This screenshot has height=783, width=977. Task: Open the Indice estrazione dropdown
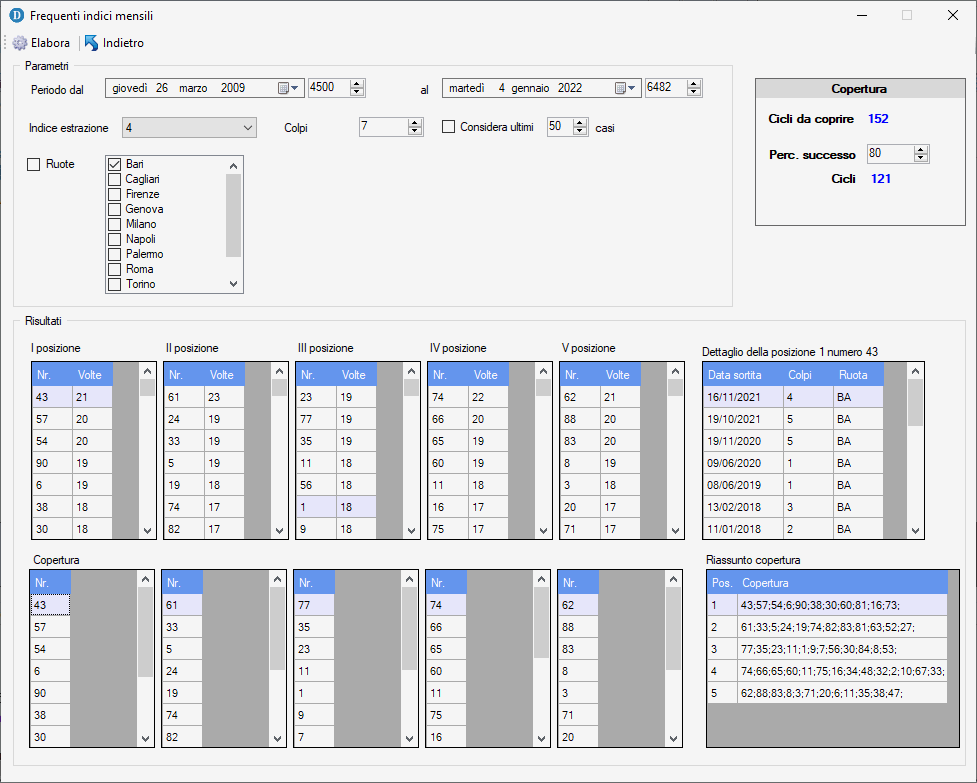[189, 128]
